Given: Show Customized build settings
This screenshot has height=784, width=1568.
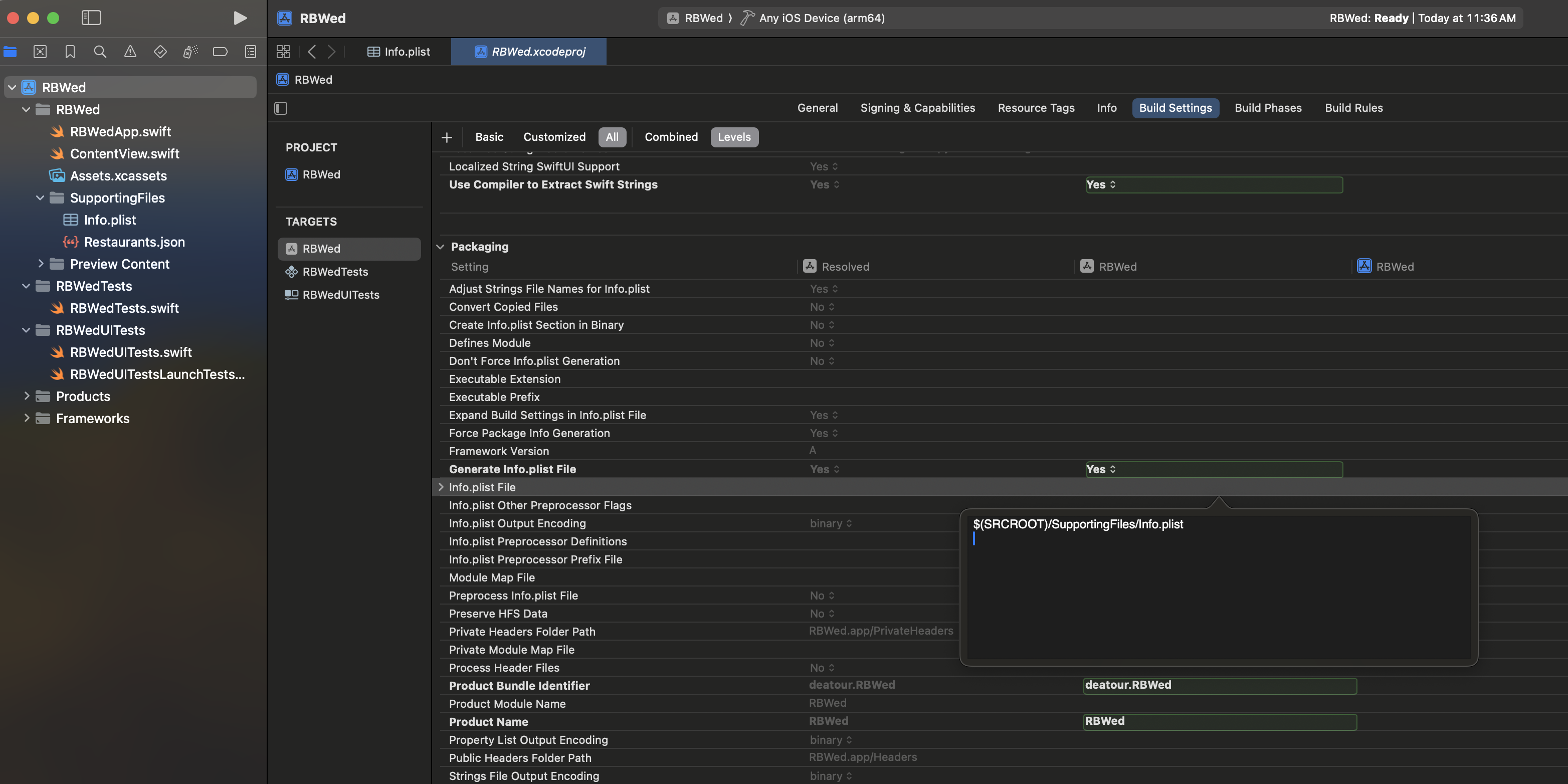Looking at the screenshot, I should click(554, 137).
